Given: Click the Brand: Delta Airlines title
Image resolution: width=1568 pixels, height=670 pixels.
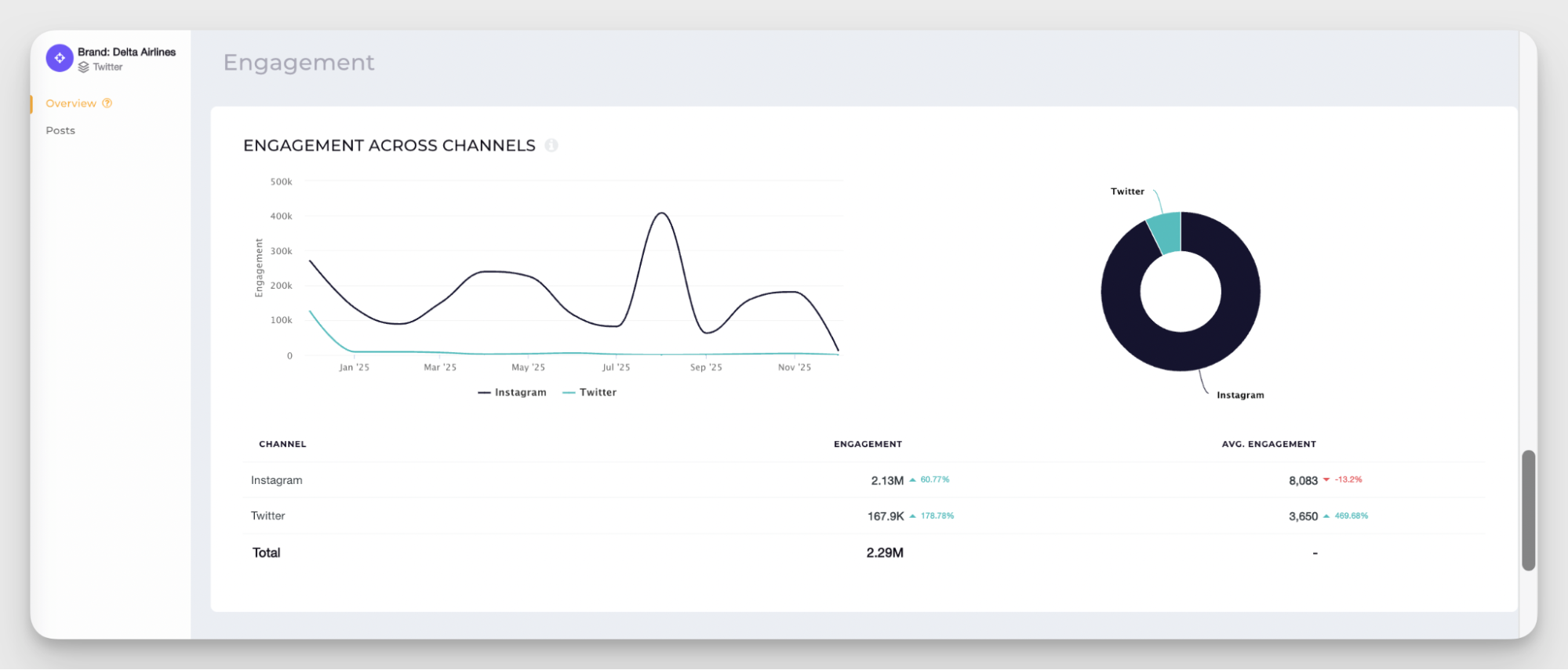Looking at the screenshot, I should pyautogui.click(x=126, y=52).
